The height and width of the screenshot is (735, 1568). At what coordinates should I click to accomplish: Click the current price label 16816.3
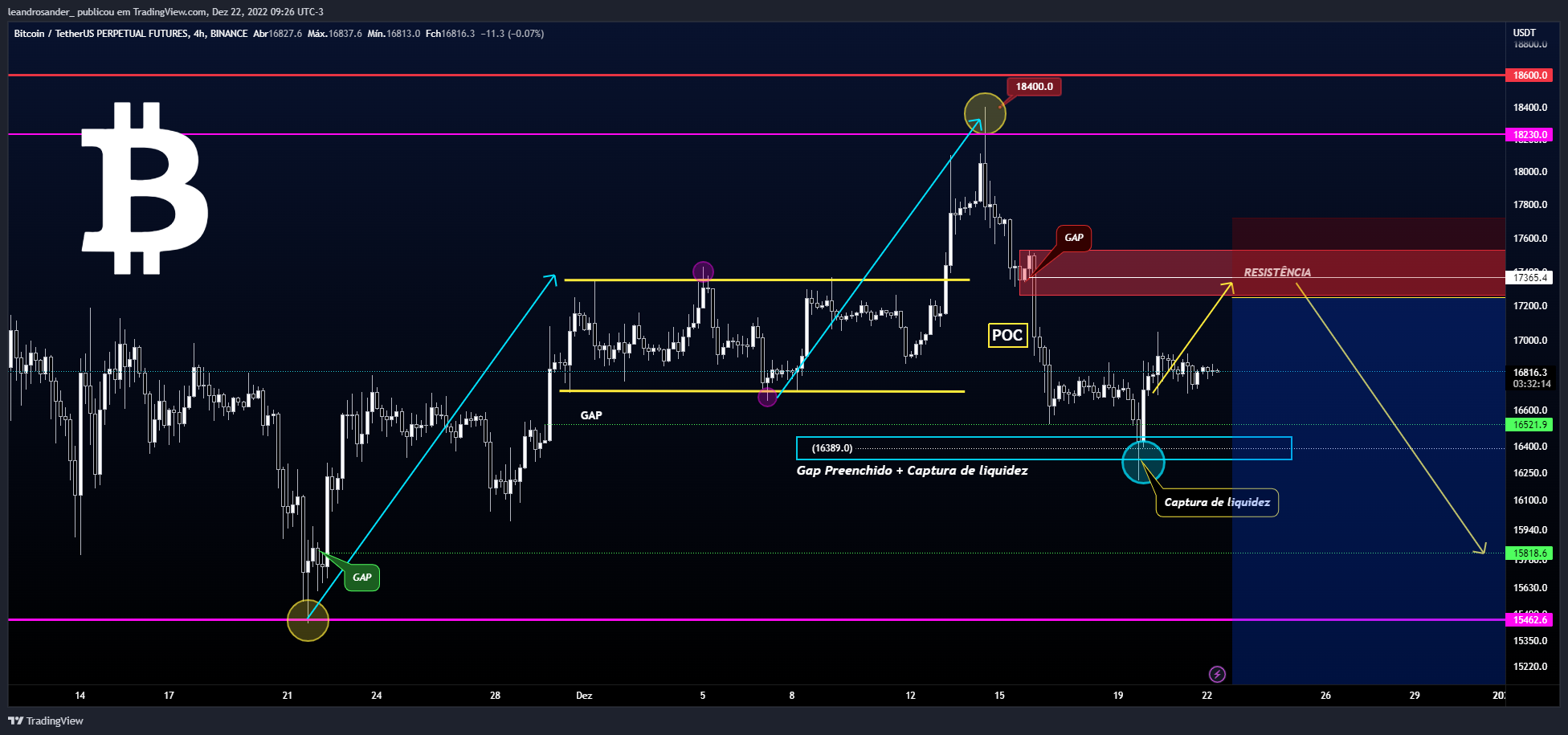click(1529, 373)
